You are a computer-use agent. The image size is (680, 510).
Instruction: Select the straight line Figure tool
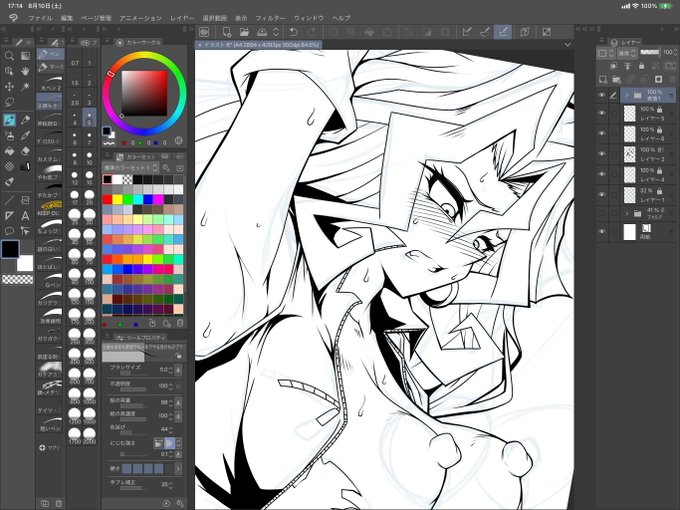point(9,200)
